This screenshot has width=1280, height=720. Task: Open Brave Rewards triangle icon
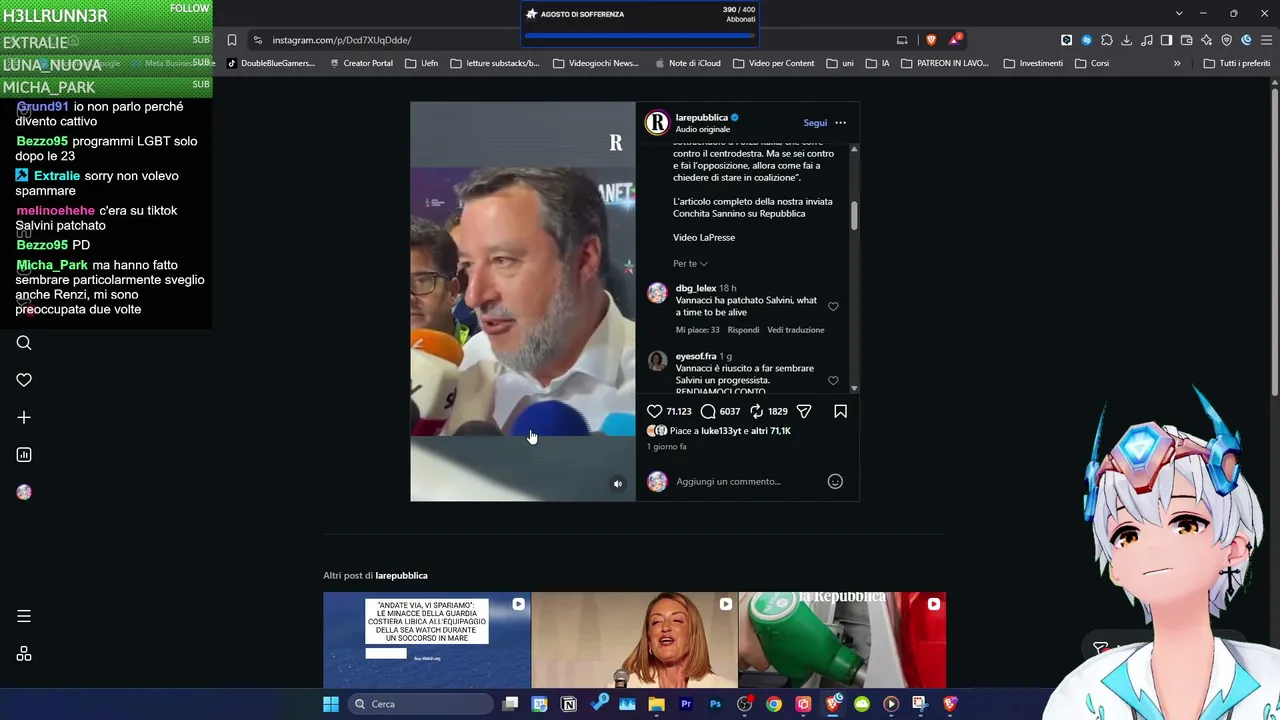955,40
